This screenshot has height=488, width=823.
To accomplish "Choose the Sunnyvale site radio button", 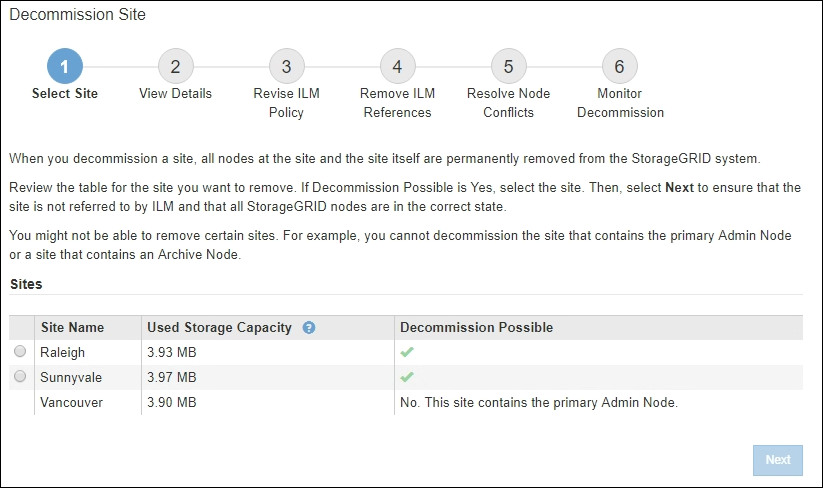I will click(x=20, y=376).
